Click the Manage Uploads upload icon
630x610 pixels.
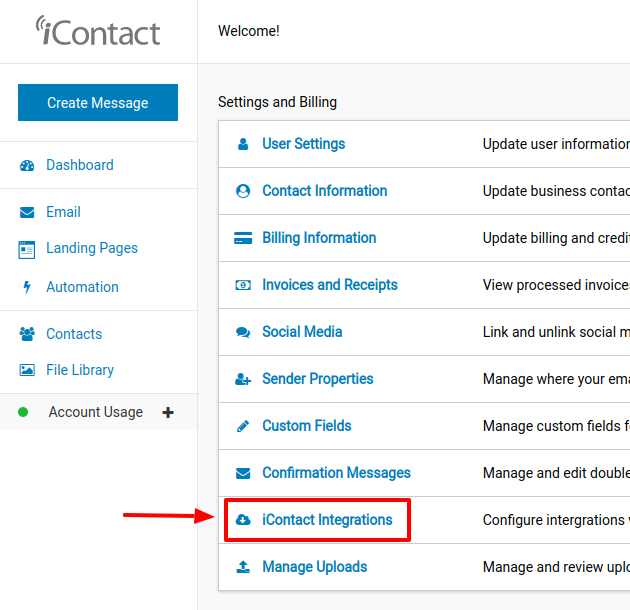pyautogui.click(x=243, y=567)
